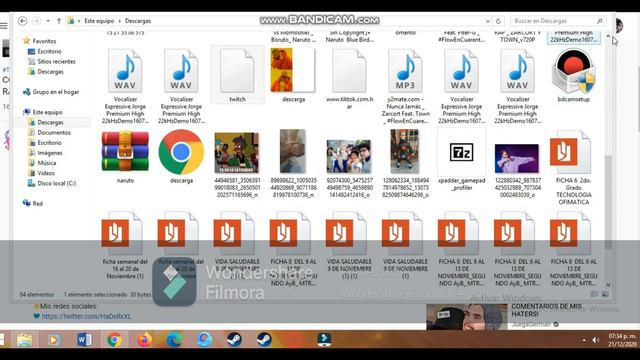The height and width of the screenshot is (360, 640).
Task: Select the y2mate.com MP3 file
Action: click(x=405, y=71)
